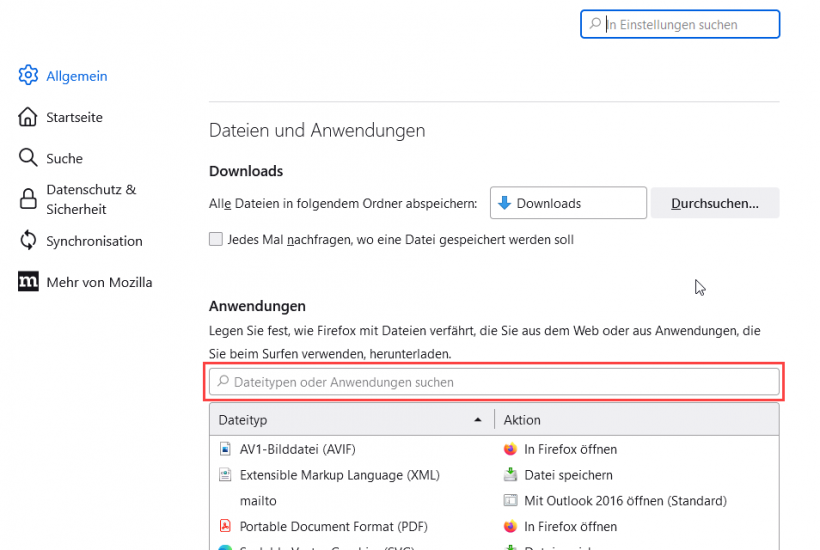Click Firefox icon in PDF action row

(x=510, y=526)
